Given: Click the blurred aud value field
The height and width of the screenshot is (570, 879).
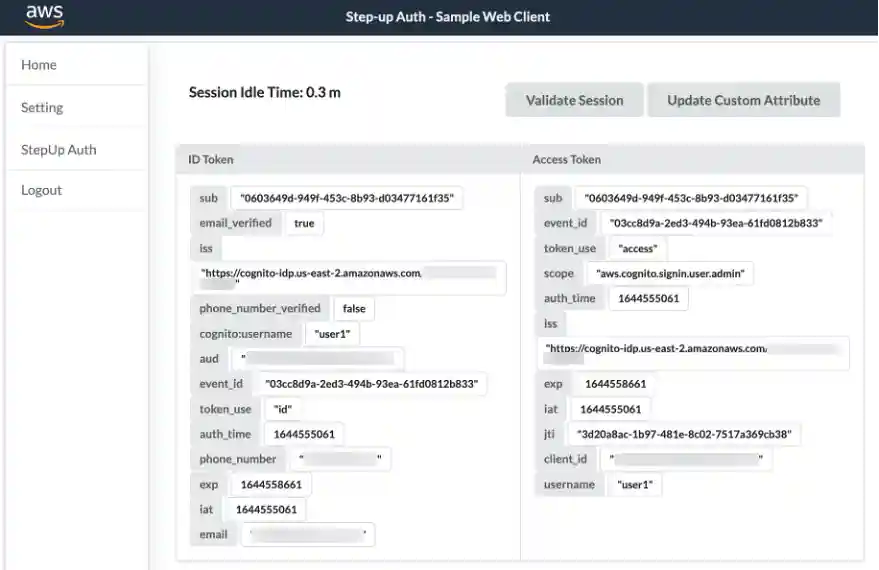Looking at the screenshot, I should coord(318,359).
